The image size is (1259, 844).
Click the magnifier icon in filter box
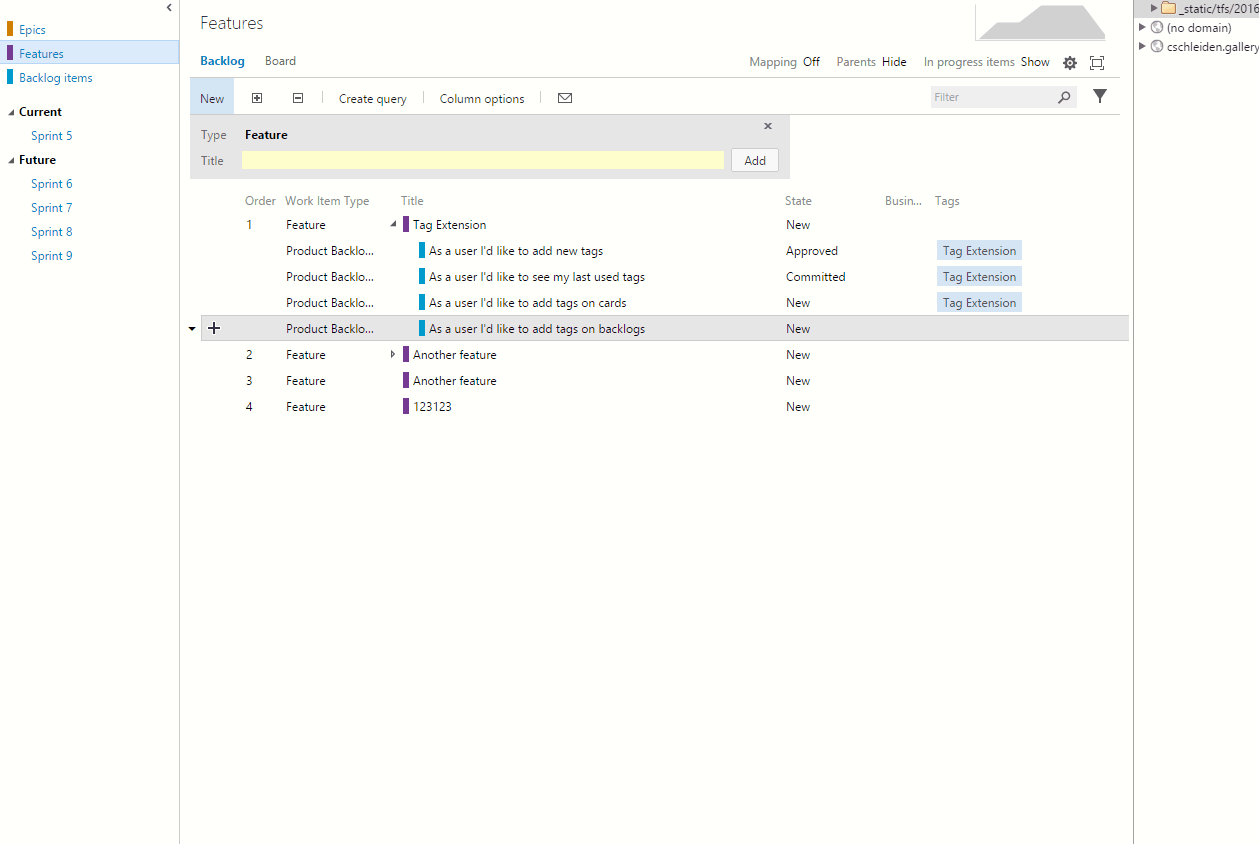click(1064, 97)
